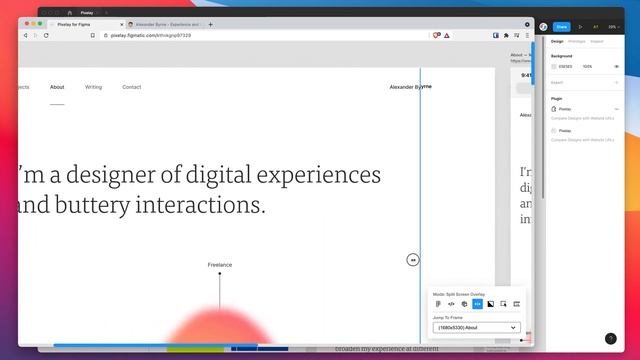Screen dimensions: 640x360
Task: Click the Alexander Byrne site name
Action: tap(410, 87)
